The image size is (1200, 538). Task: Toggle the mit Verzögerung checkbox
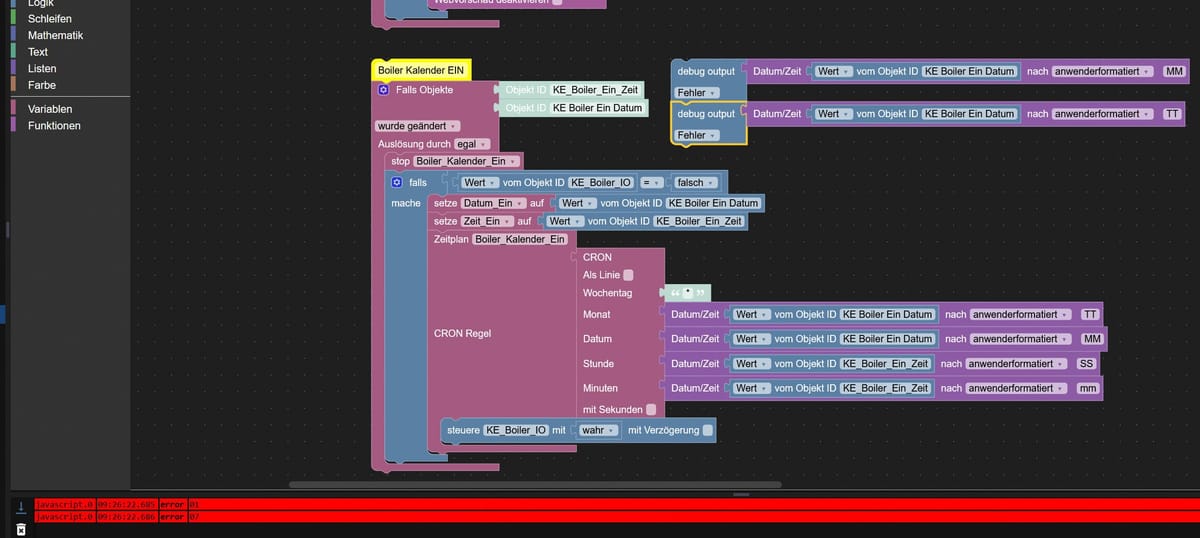coord(708,430)
